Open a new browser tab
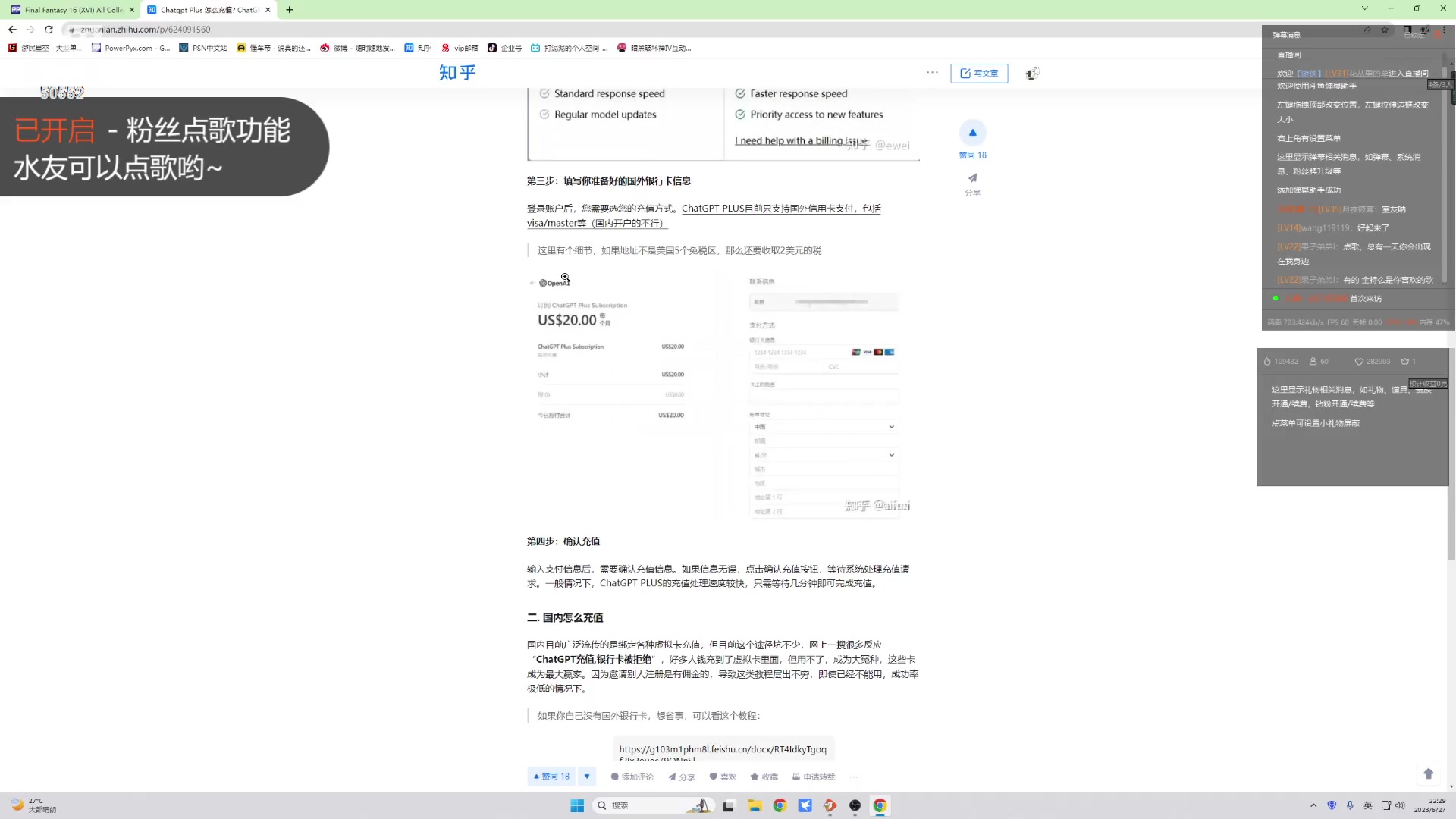The image size is (1456, 819). [x=290, y=10]
